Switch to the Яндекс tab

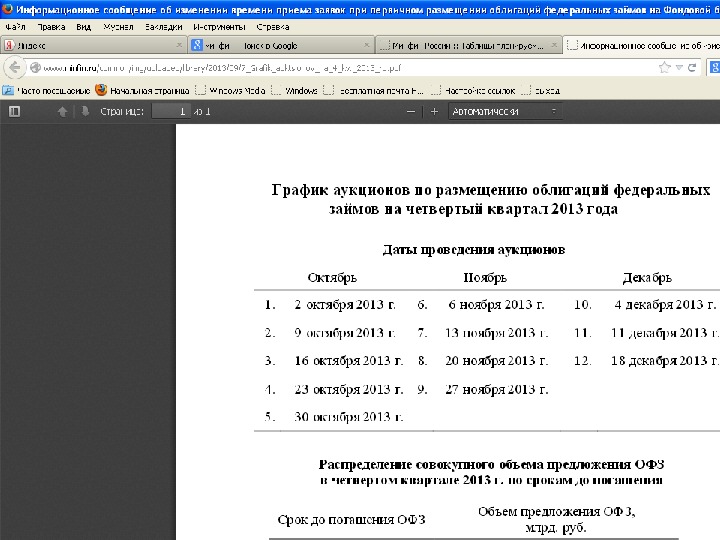click(94, 45)
